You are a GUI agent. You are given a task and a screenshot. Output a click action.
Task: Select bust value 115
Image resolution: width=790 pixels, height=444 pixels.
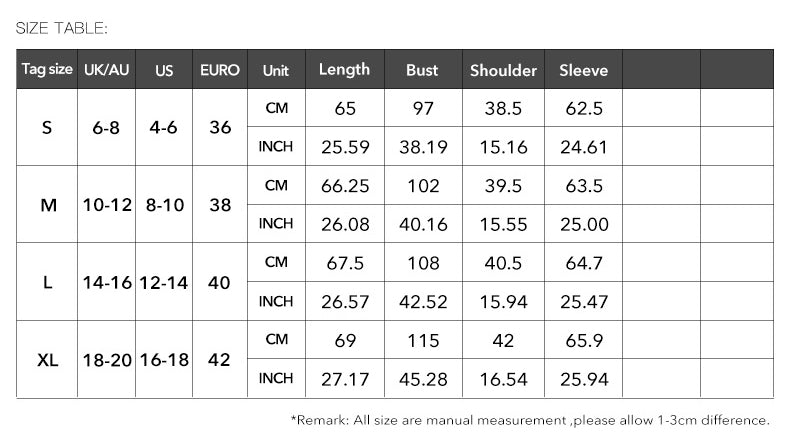click(423, 341)
